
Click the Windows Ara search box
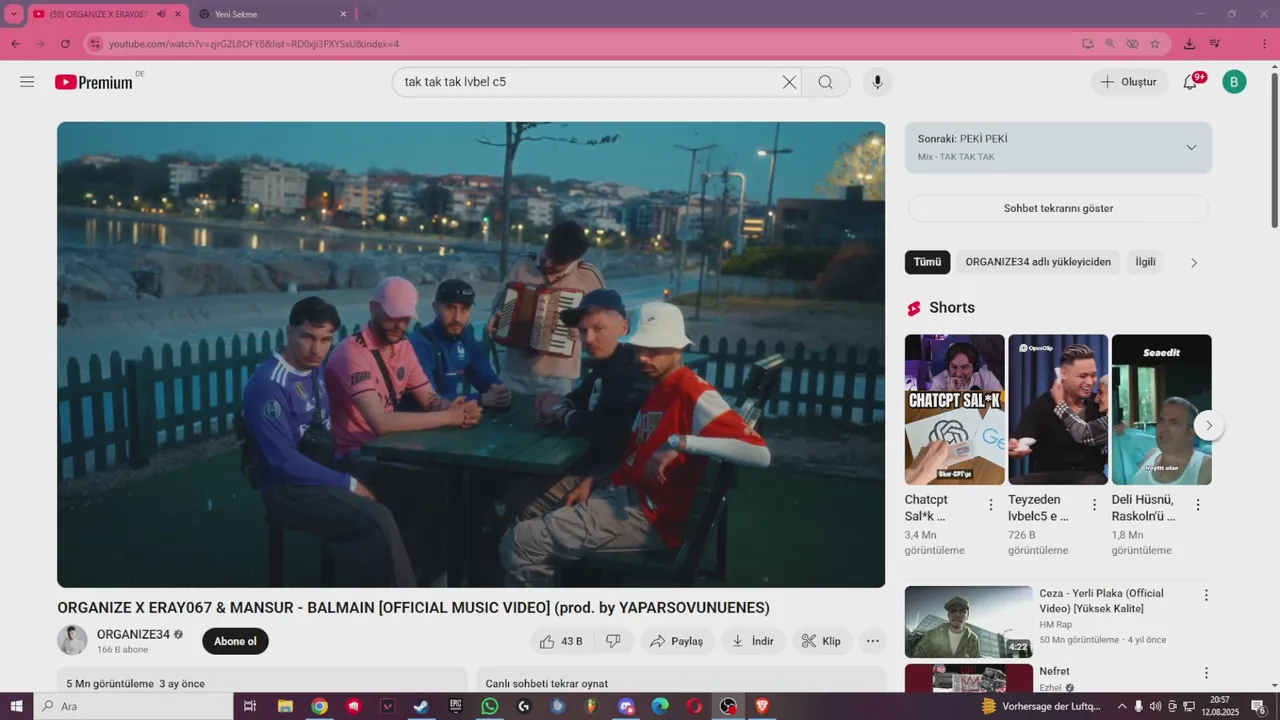point(133,706)
